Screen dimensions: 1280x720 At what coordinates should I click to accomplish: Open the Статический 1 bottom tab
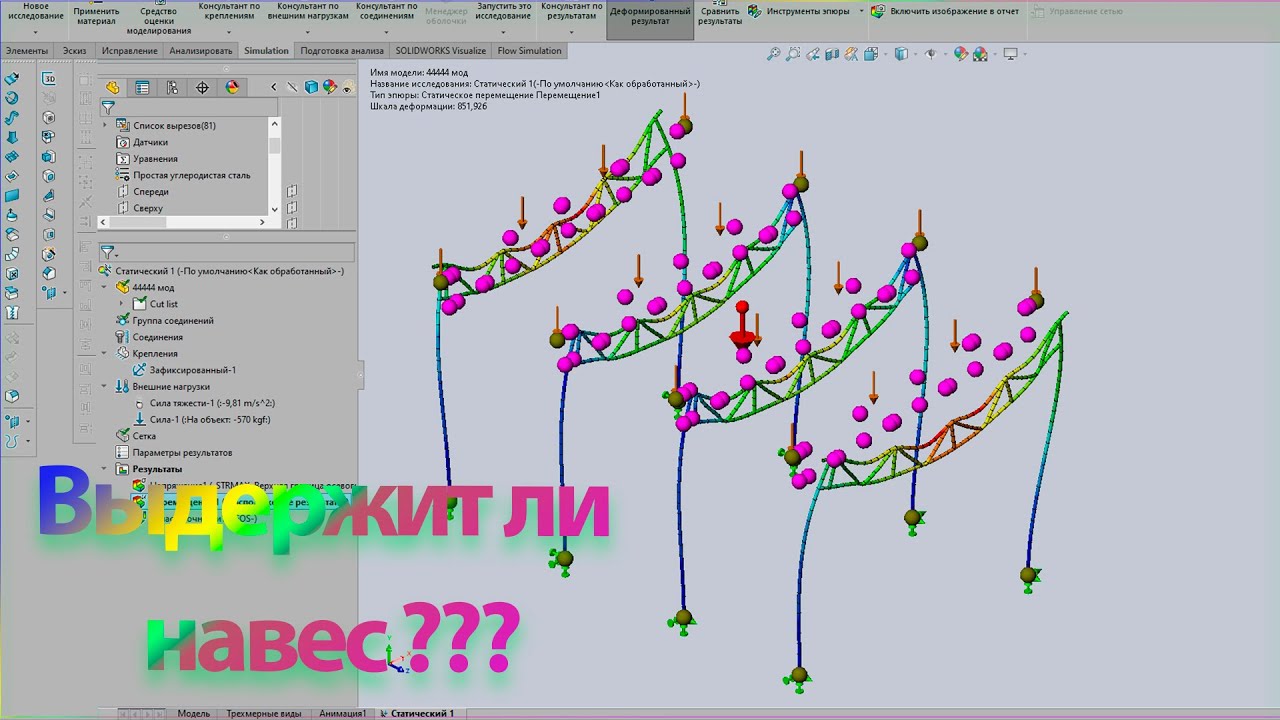[422, 713]
